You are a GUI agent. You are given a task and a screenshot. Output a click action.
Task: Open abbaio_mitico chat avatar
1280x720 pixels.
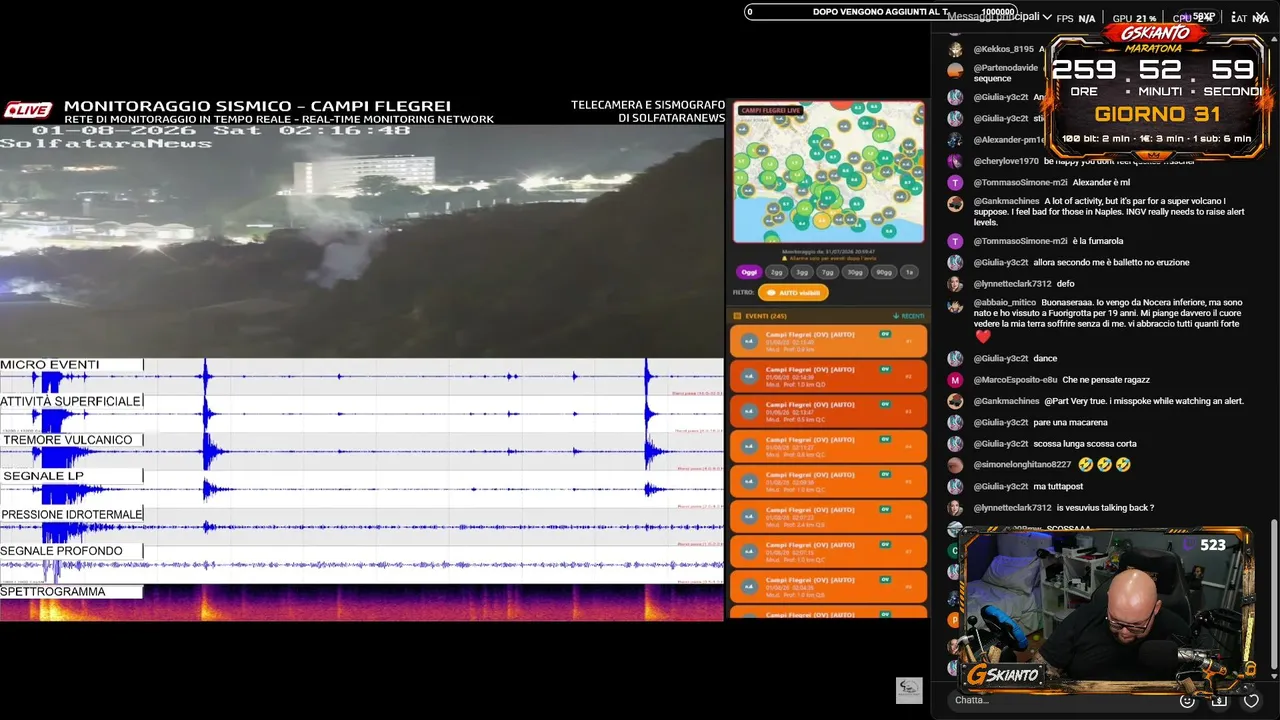click(x=955, y=305)
